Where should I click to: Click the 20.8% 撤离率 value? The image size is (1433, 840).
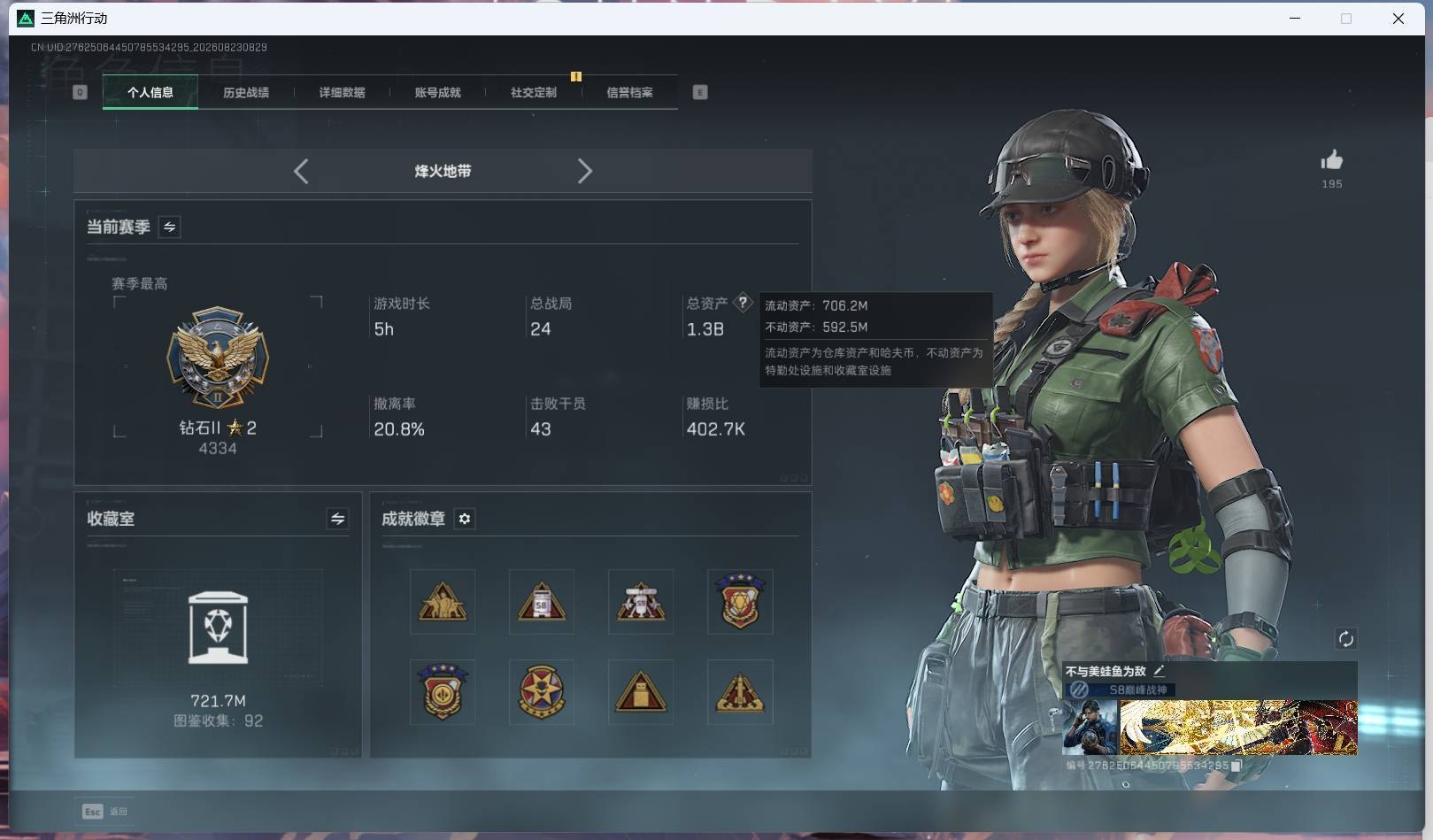(399, 429)
